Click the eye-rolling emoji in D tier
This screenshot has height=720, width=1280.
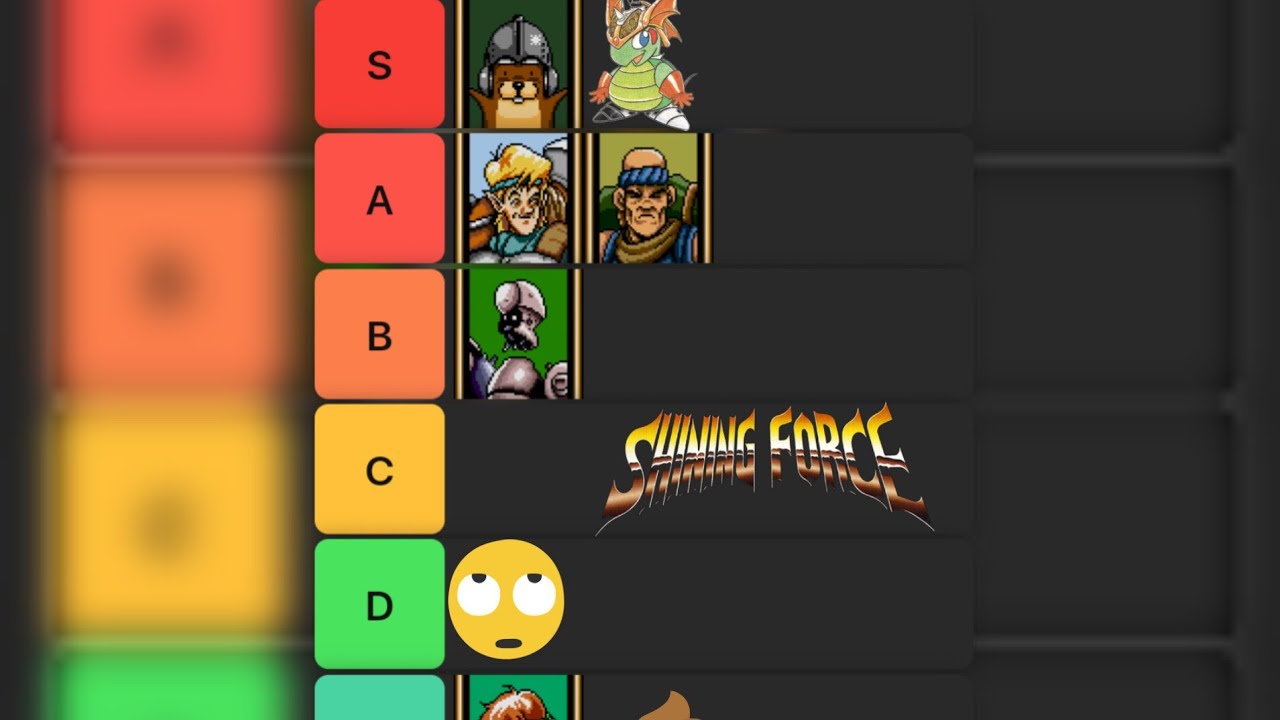pos(506,600)
